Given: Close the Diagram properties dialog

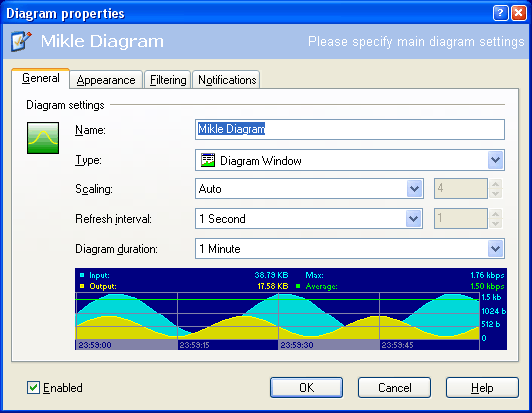Looking at the screenshot, I should (x=519, y=13).
